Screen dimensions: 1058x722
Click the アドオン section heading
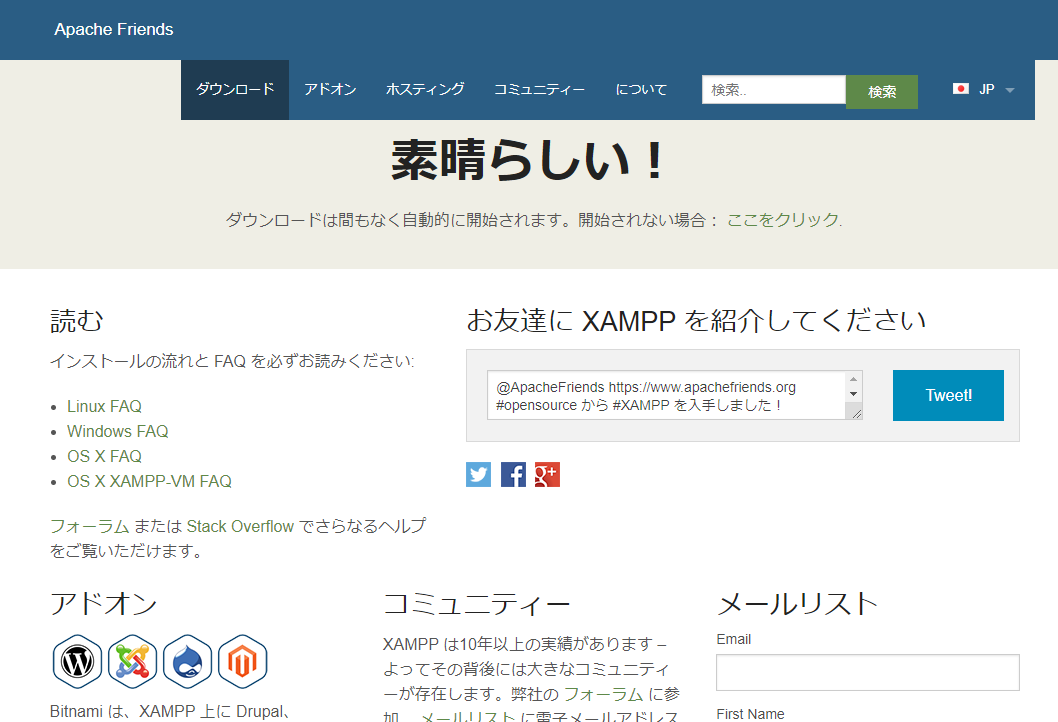tap(104, 603)
